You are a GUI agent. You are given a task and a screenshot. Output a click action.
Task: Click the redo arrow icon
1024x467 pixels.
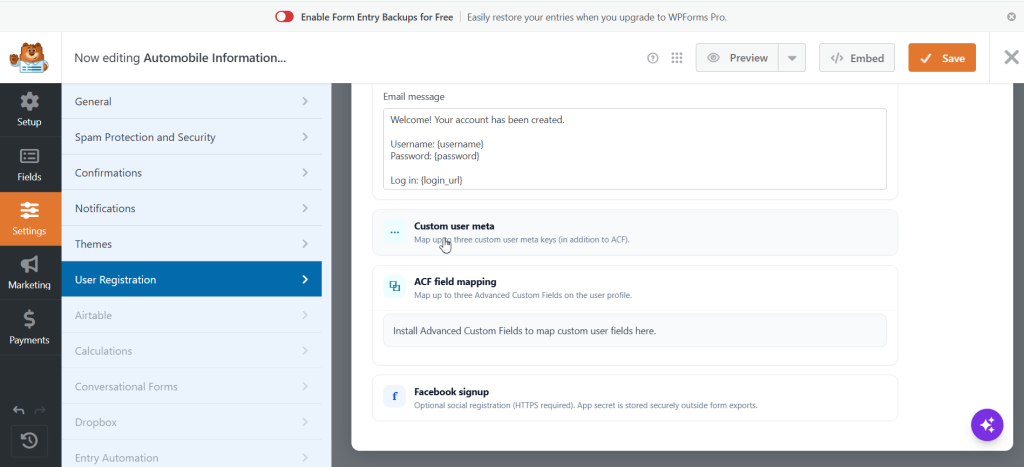tap(40, 410)
